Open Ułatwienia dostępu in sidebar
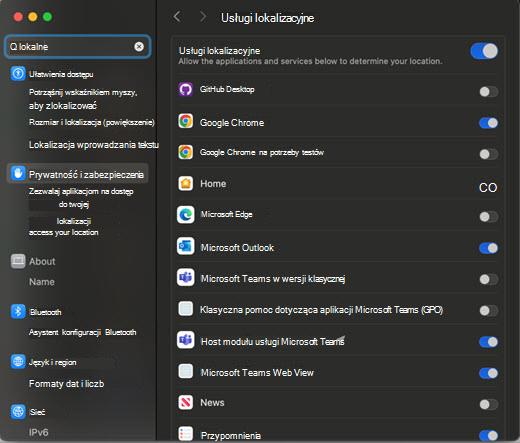 [x=61, y=74]
